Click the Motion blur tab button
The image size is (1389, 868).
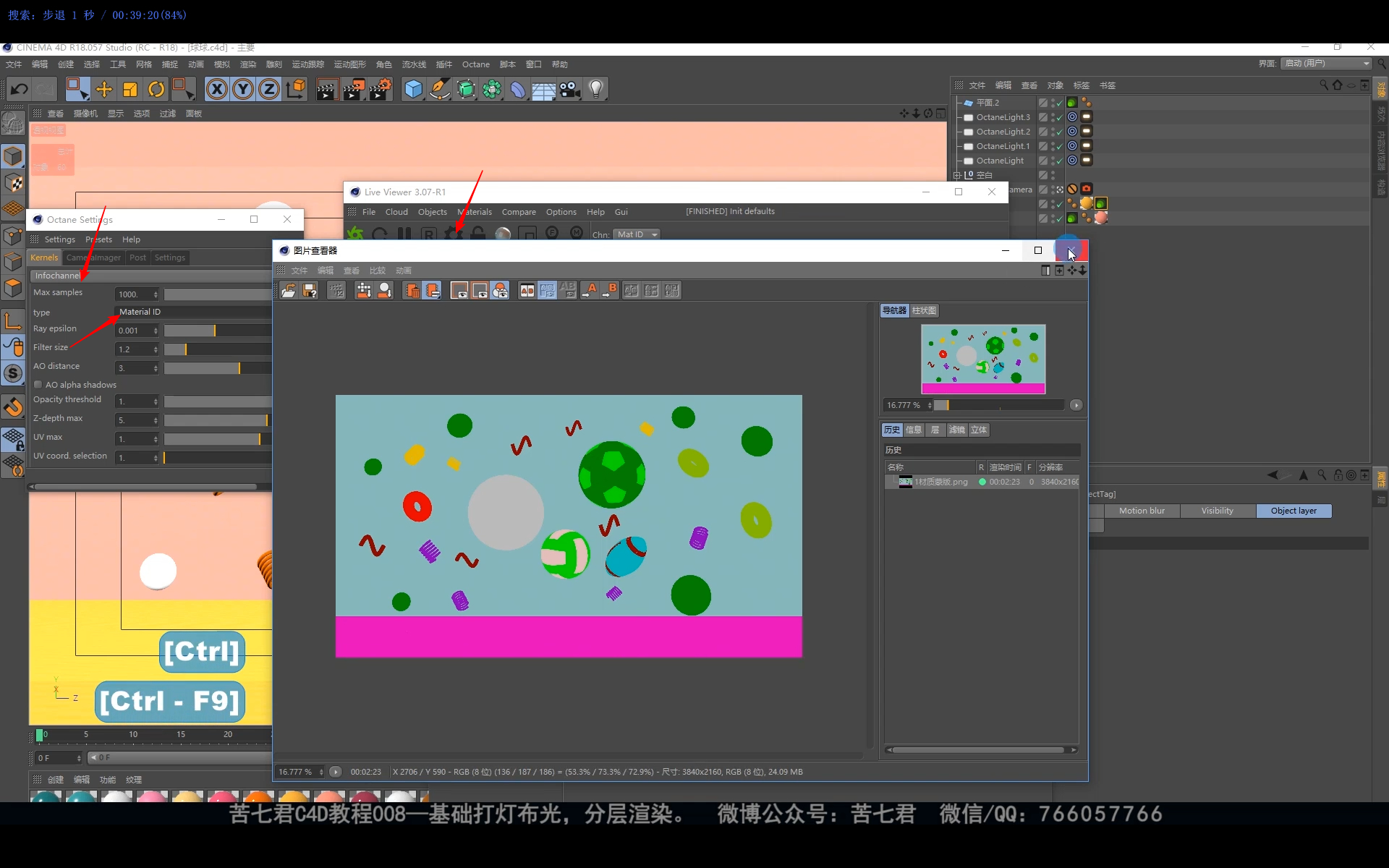[x=1142, y=511]
